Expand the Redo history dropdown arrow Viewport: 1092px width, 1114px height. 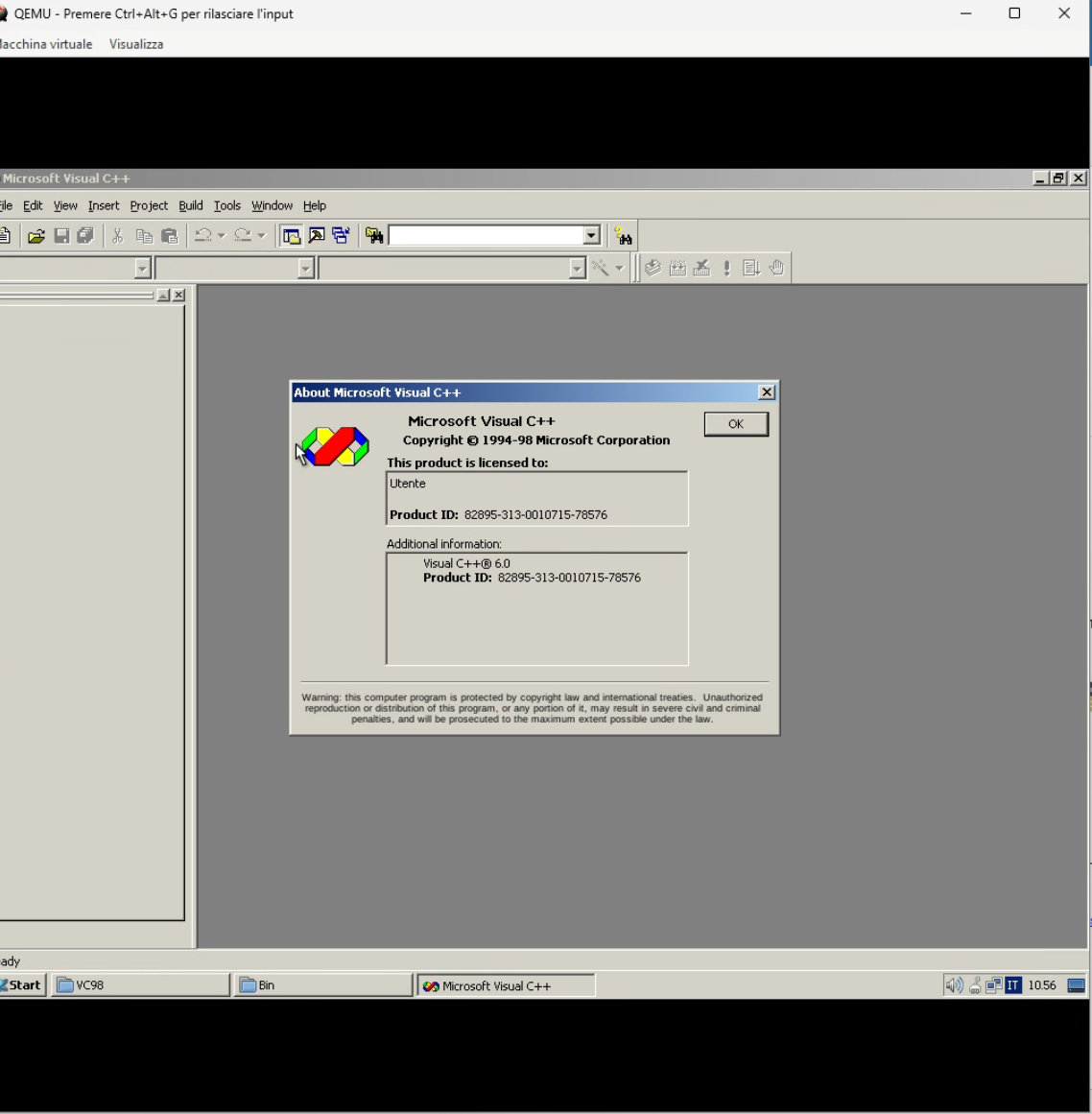point(261,236)
